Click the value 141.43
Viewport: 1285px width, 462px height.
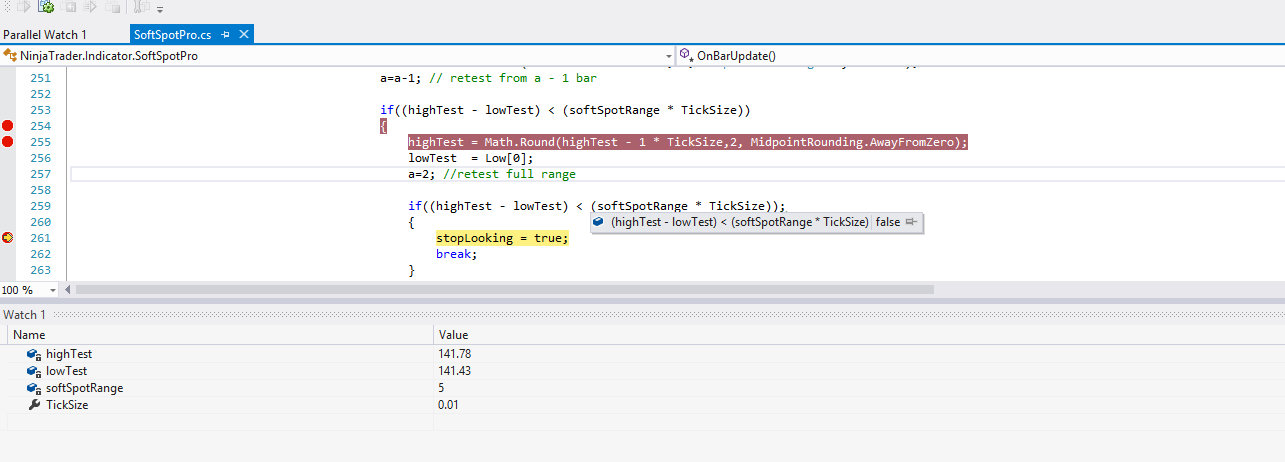click(454, 371)
